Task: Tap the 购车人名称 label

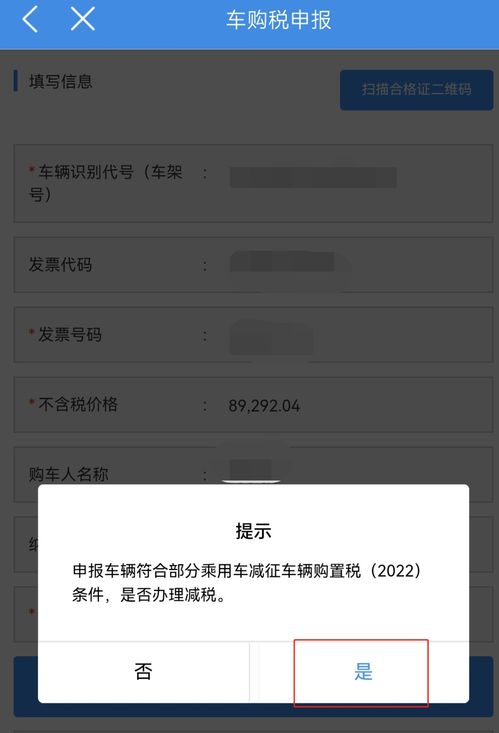Action: coord(69,474)
